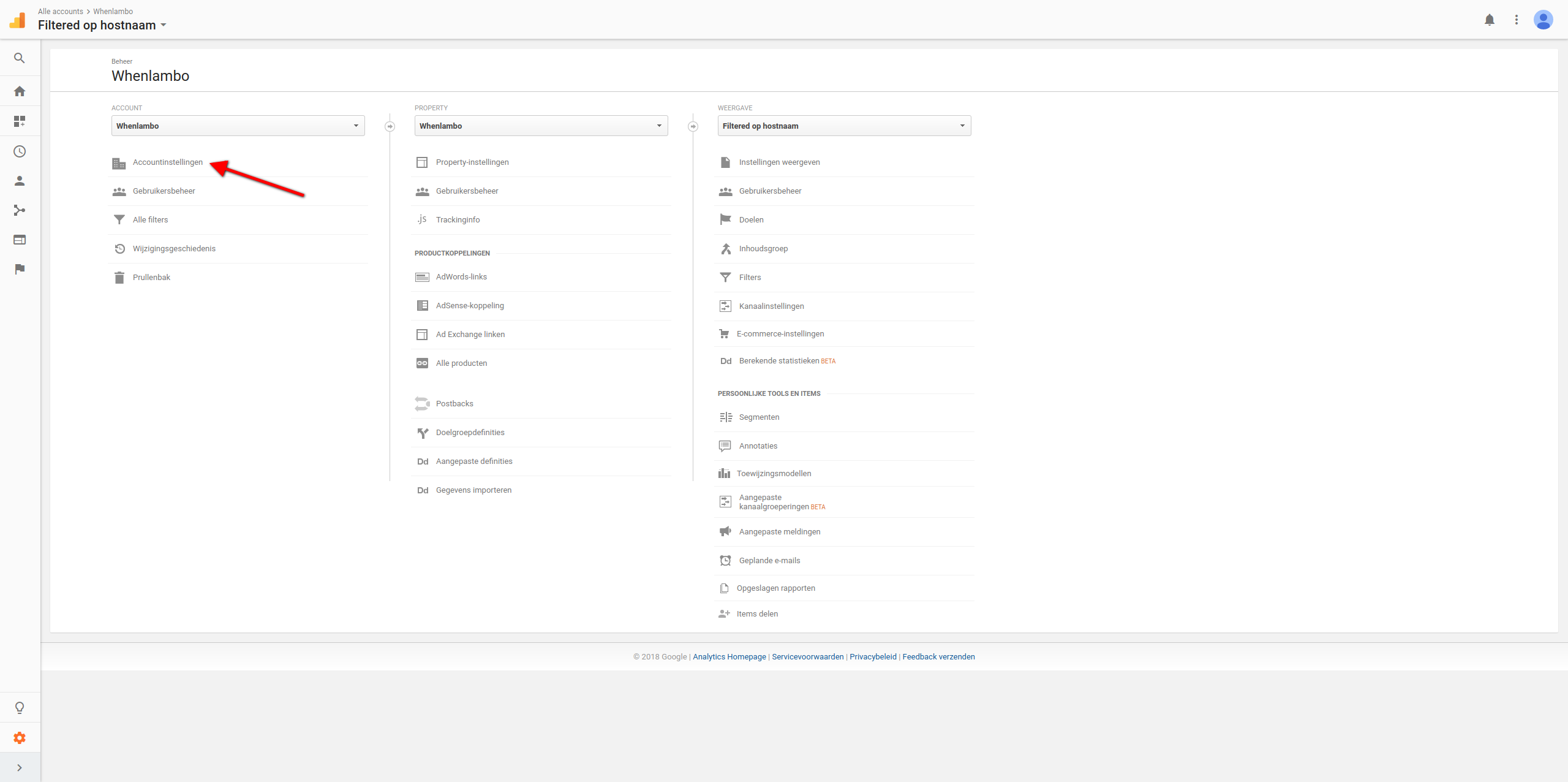The height and width of the screenshot is (782, 1568).
Task: Open the three-dot options menu
Action: click(x=1517, y=20)
